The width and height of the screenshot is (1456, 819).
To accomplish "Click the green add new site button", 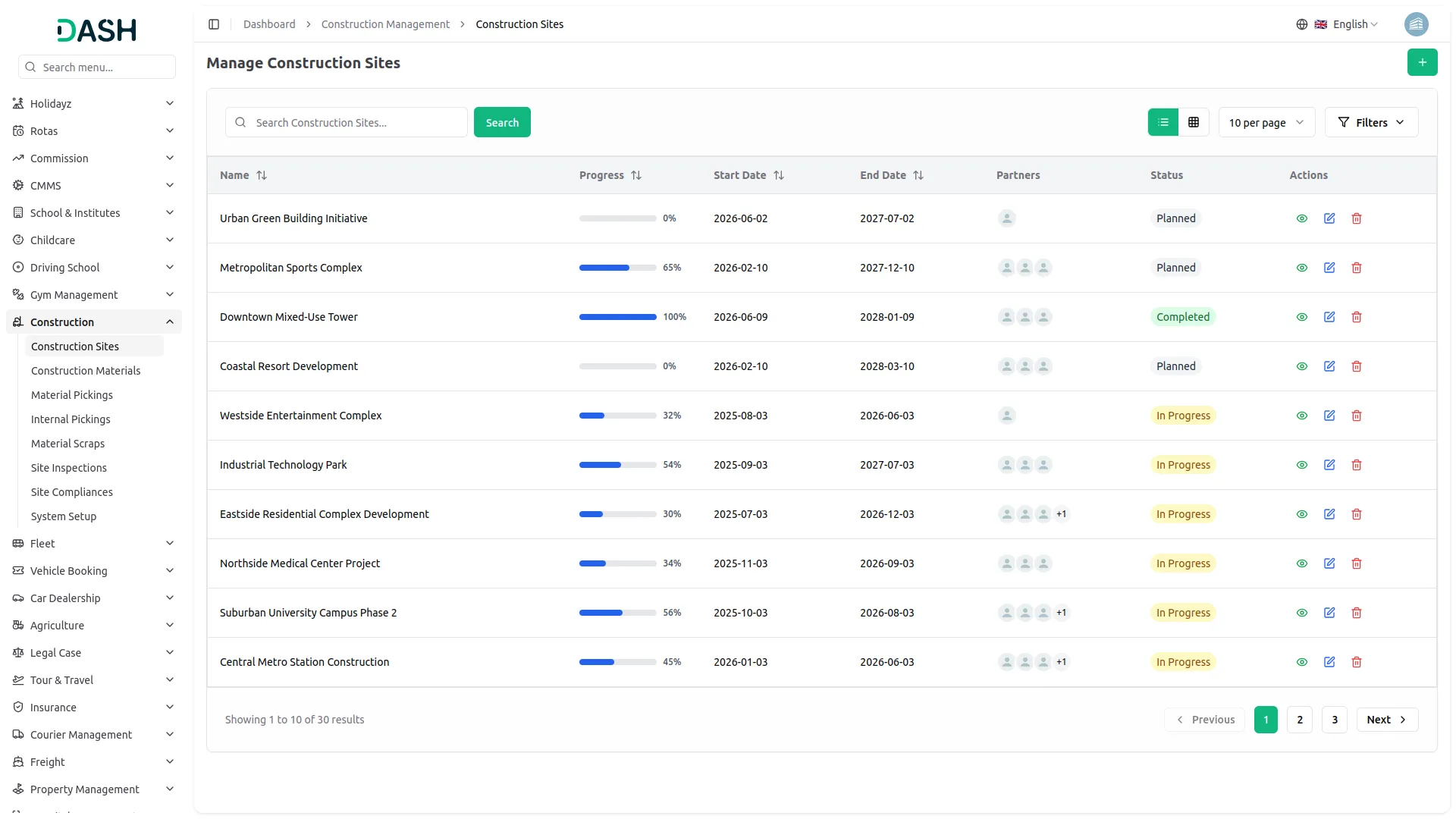I will (1422, 62).
